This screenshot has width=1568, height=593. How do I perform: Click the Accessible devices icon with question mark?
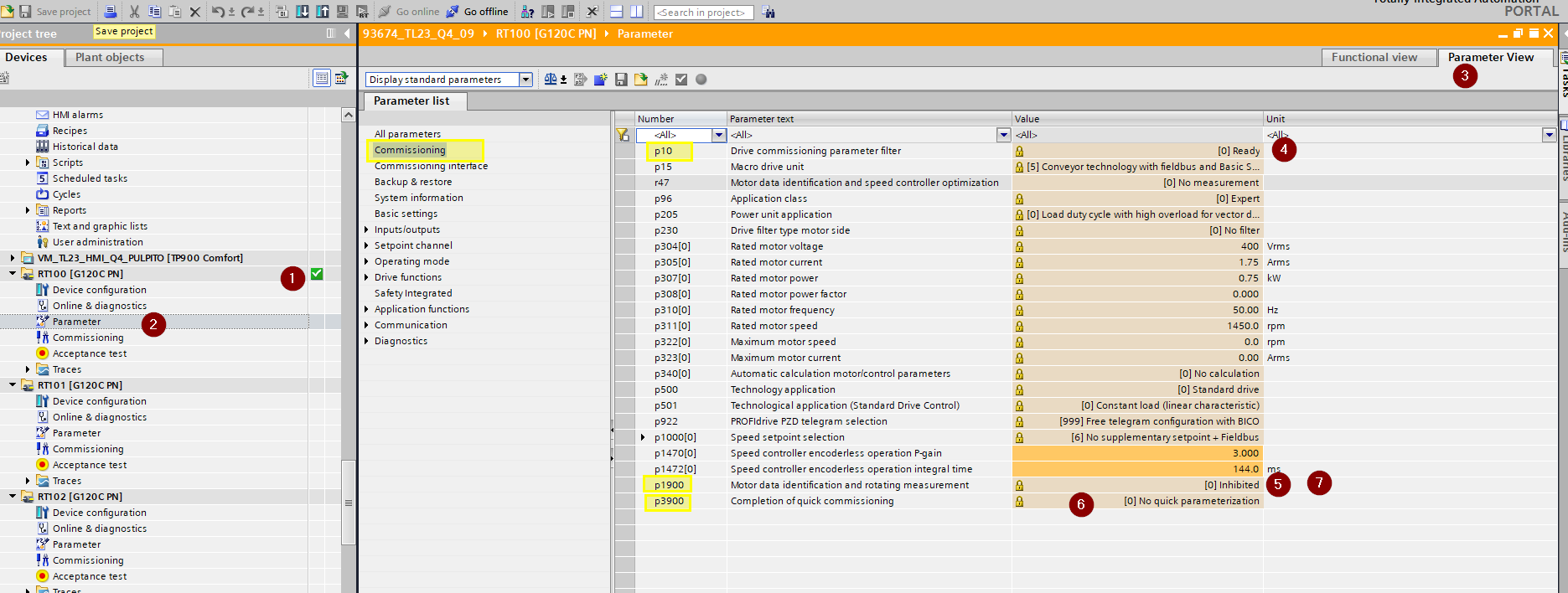[x=527, y=12]
